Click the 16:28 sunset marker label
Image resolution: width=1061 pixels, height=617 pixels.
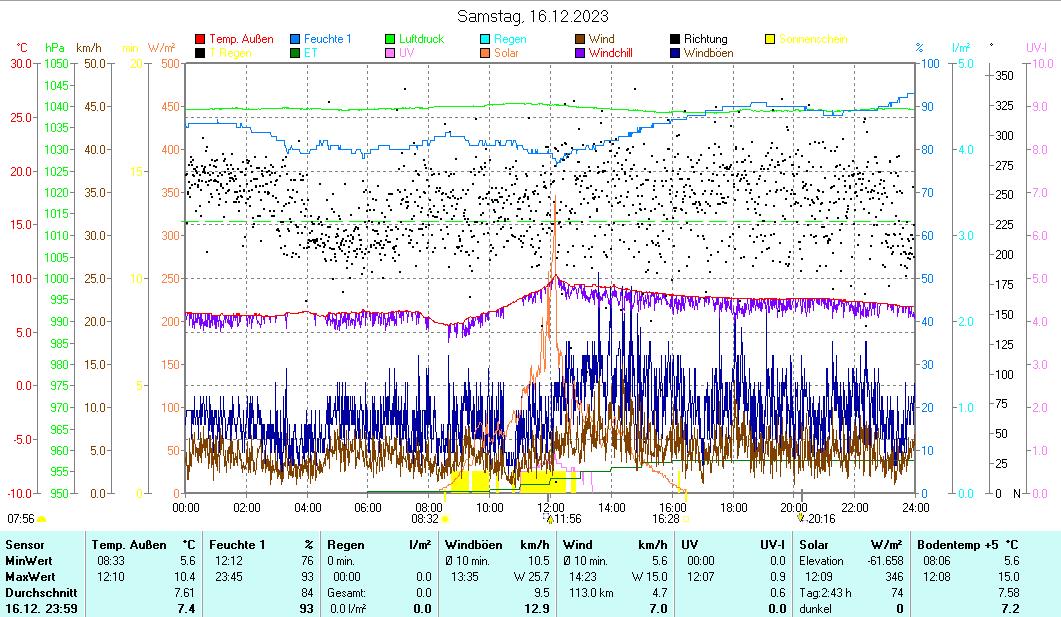[665, 519]
